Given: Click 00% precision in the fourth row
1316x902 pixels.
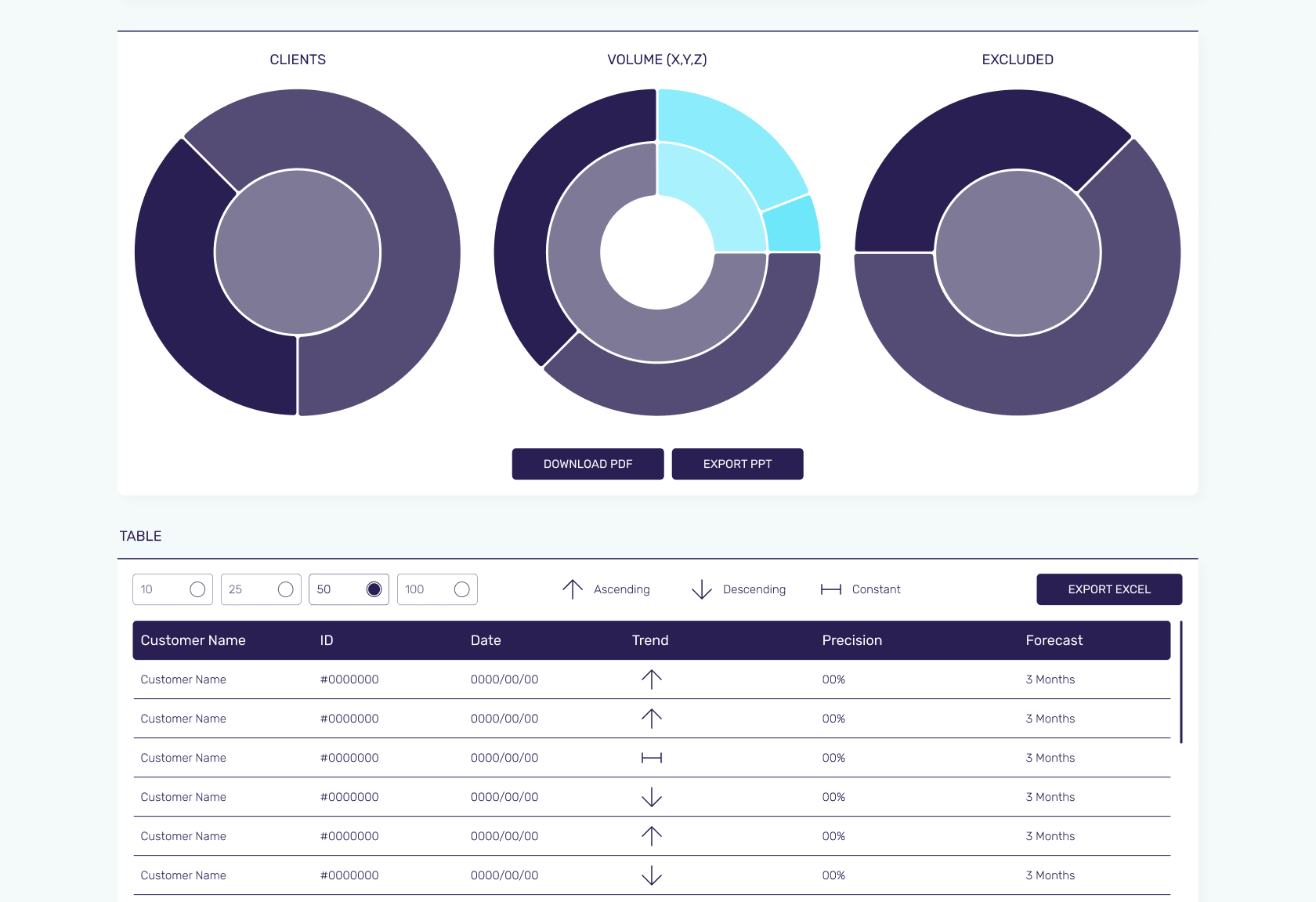Looking at the screenshot, I should (x=833, y=797).
